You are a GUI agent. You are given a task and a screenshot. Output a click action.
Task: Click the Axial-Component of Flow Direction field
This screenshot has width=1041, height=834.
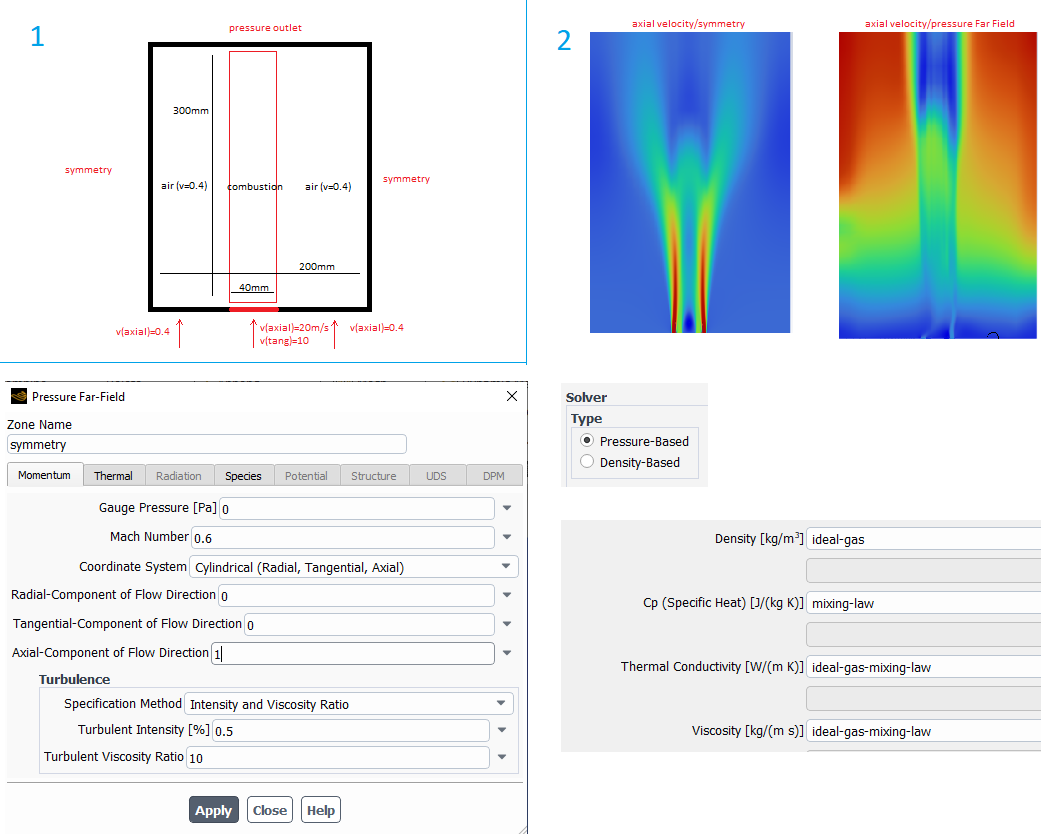353,654
